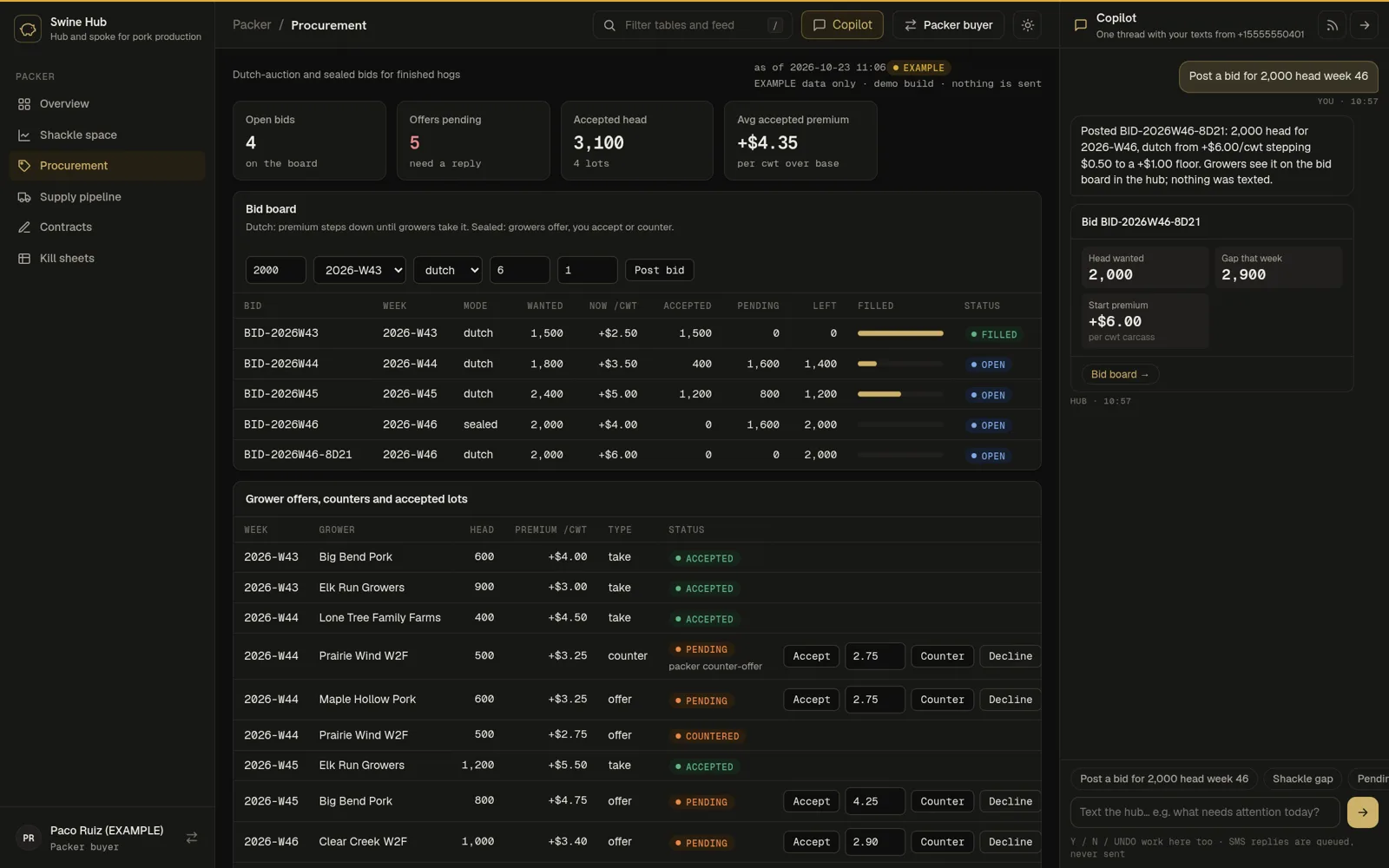Click Offers pending card
The height and width of the screenshot is (868, 1389).
(x=473, y=141)
